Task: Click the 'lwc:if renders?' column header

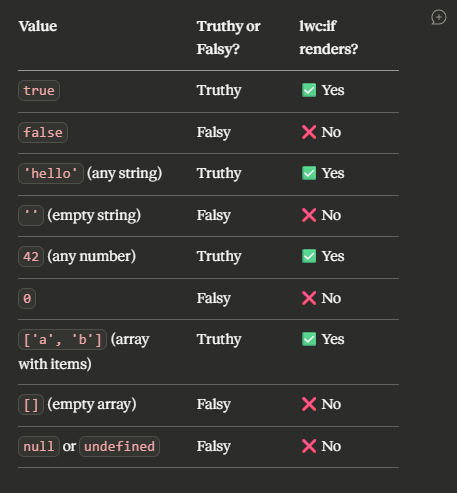Action: (329, 38)
